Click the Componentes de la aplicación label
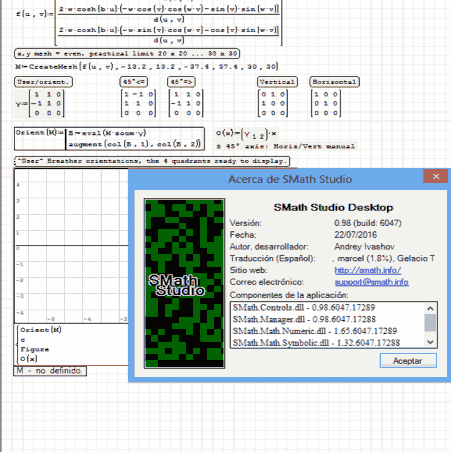The image size is (451, 452). 289,295
